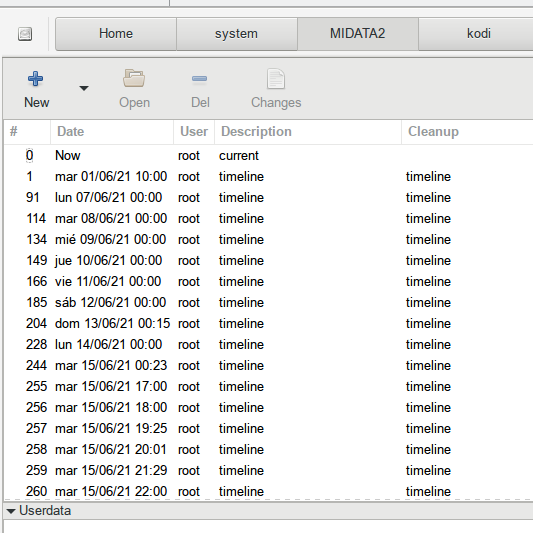The image size is (533, 533).
Task: Select snapshot 149 dated jue 10/06/21
Action: pos(269,261)
